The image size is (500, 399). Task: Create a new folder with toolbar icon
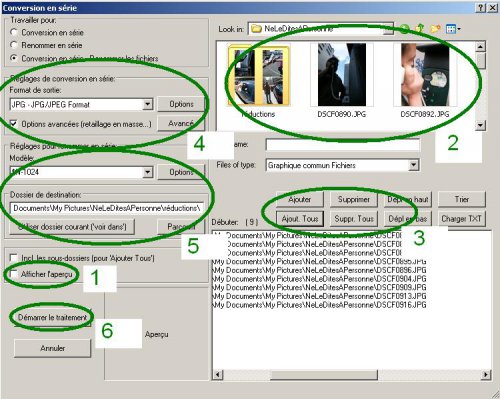click(435, 29)
